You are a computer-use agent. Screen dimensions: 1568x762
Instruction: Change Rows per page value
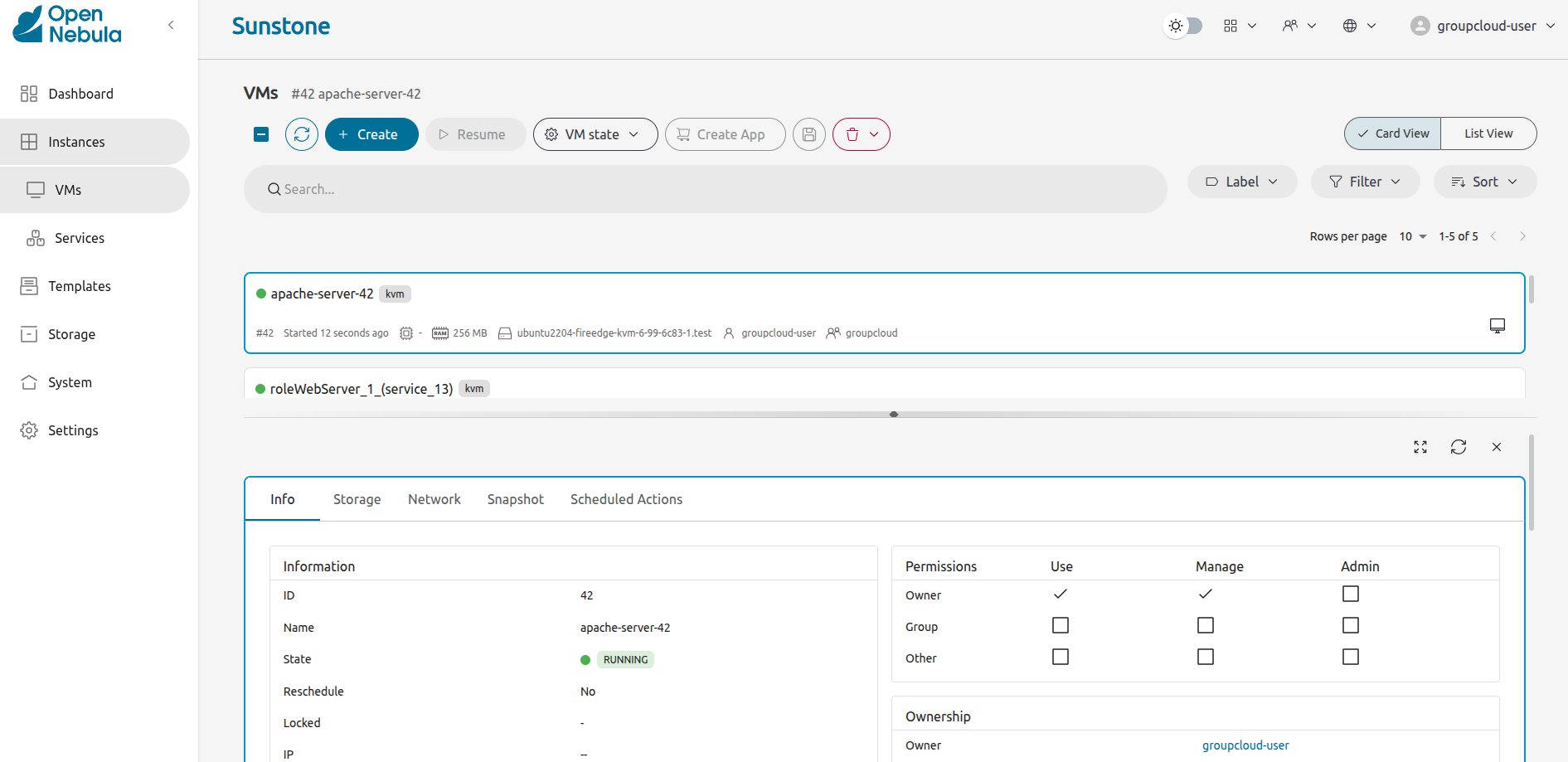pos(1411,236)
